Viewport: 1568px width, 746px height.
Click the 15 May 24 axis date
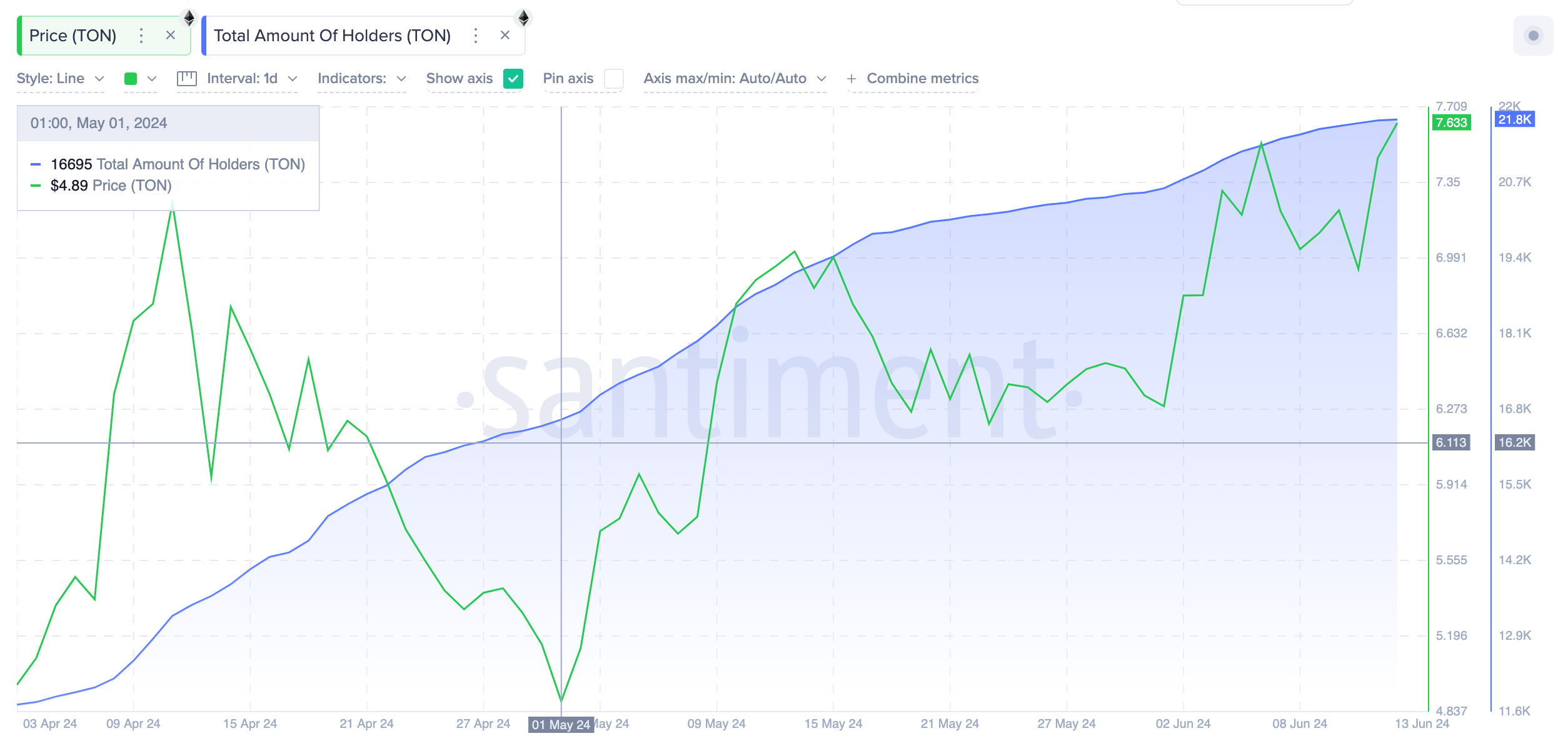[x=833, y=724]
